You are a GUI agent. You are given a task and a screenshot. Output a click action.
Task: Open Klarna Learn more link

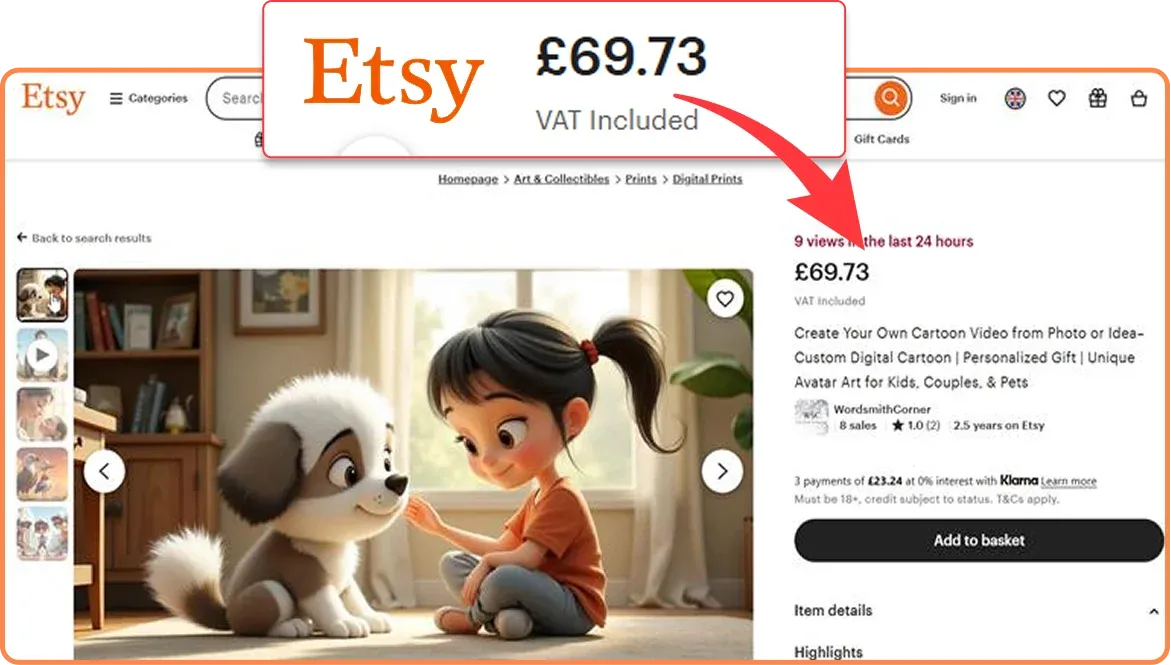(x=1069, y=481)
